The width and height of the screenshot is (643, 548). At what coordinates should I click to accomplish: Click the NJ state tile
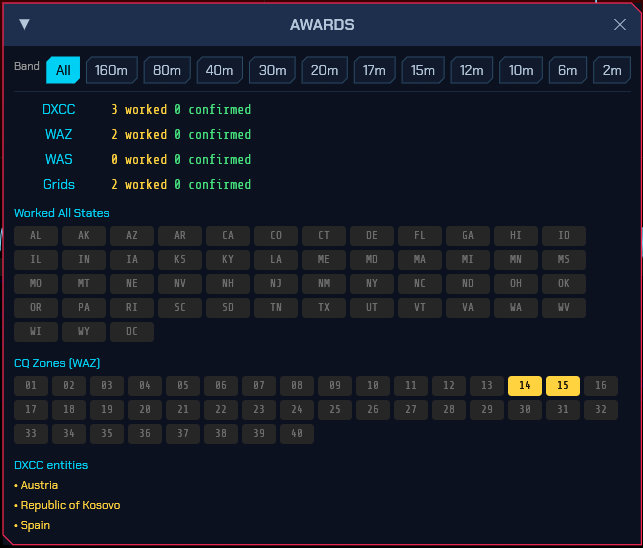click(x=276, y=283)
